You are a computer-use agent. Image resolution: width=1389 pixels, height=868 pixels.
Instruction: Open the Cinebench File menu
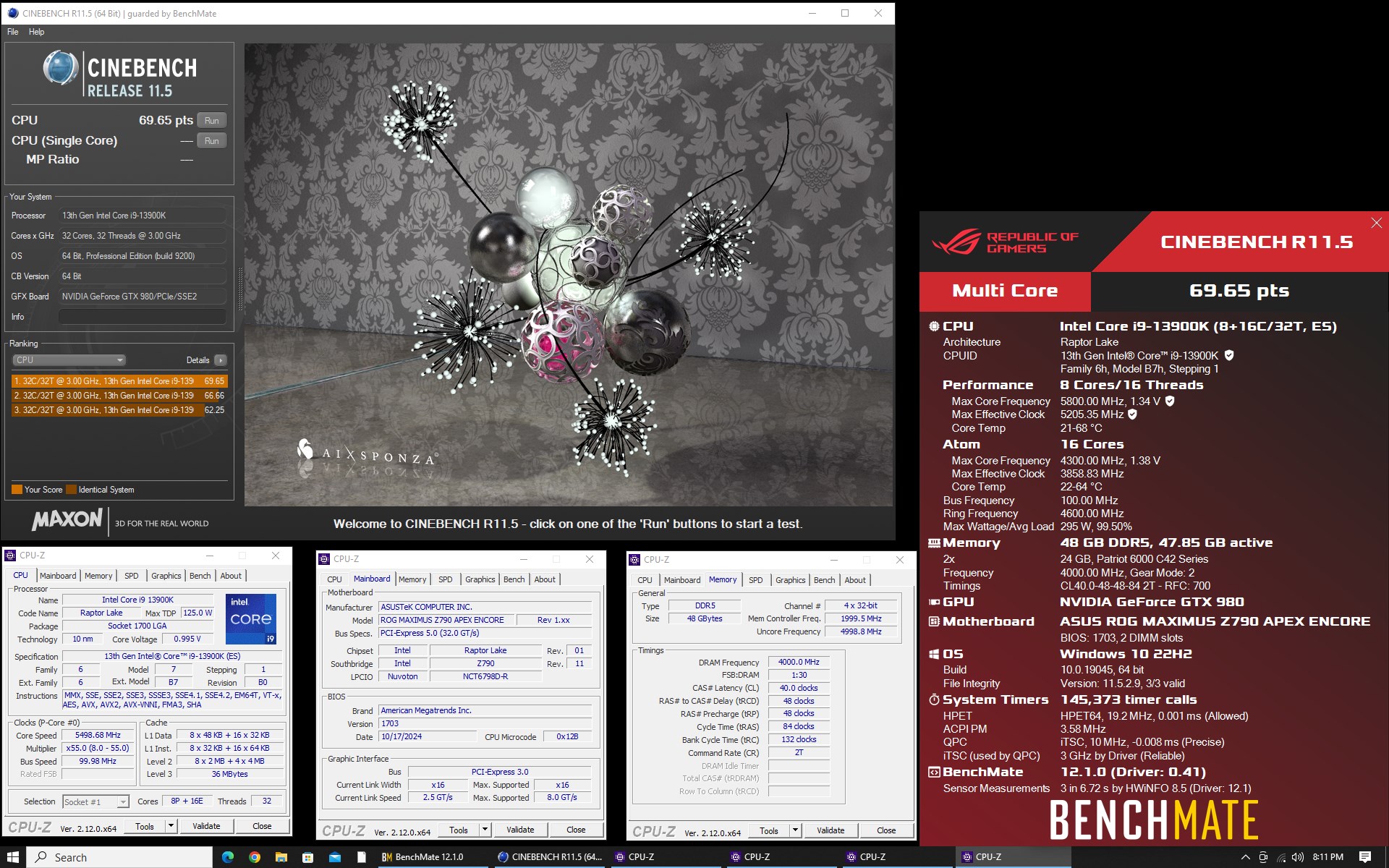[x=13, y=32]
